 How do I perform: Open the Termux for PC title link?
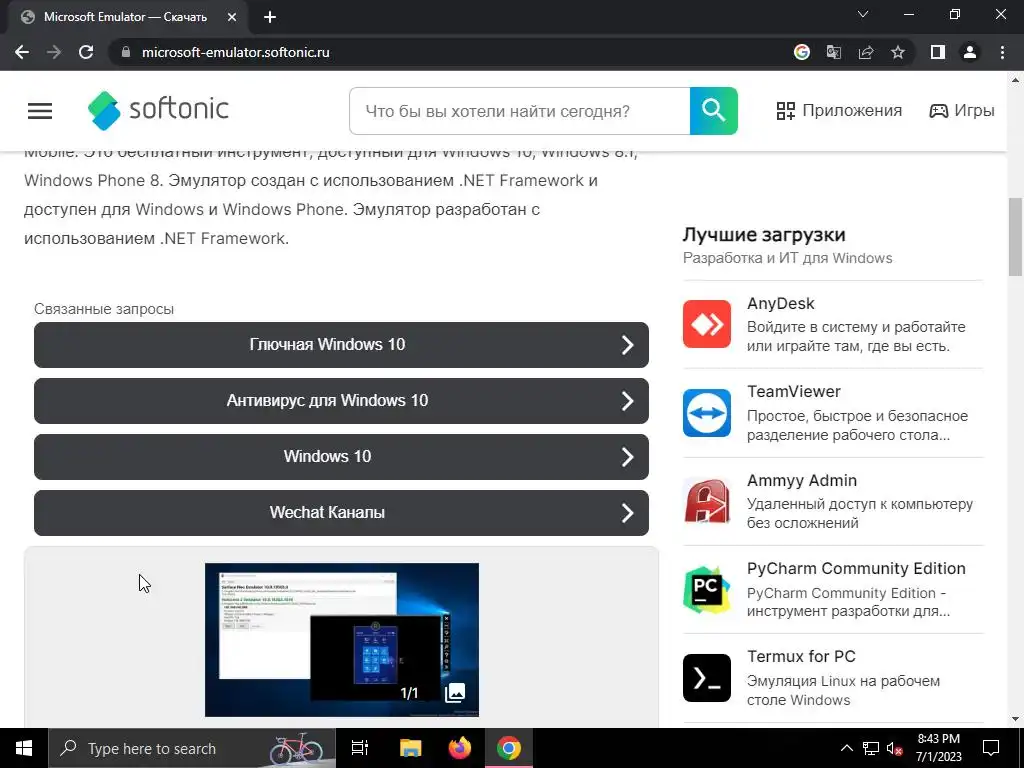tap(801, 657)
